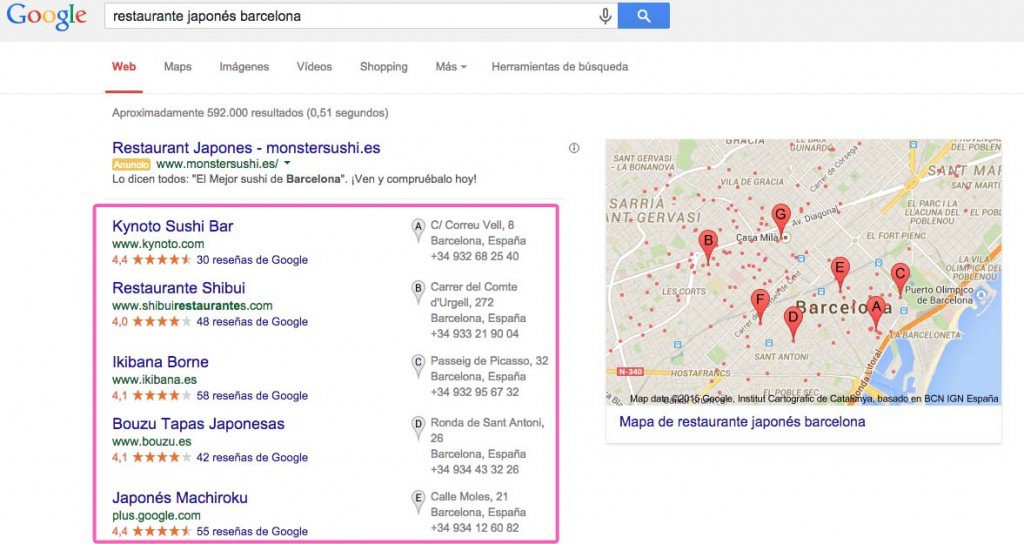
Task: Click phone number +34 934 12 60 82
Action: click(x=475, y=528)
